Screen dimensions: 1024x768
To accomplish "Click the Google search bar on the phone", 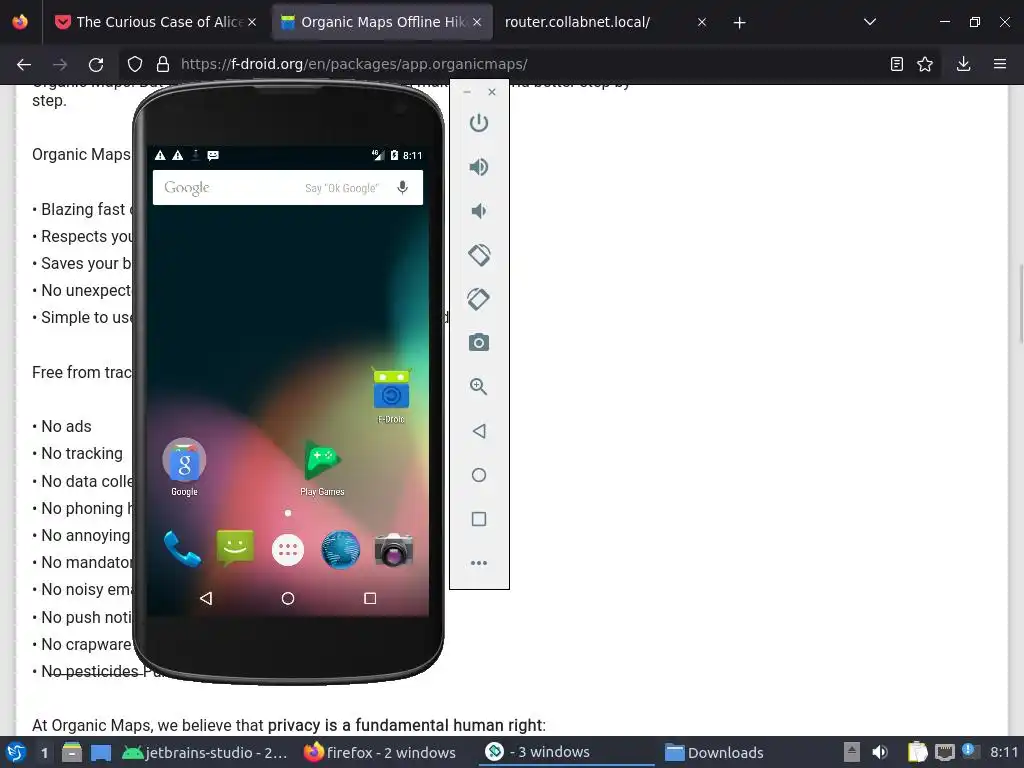I will 288,188.
